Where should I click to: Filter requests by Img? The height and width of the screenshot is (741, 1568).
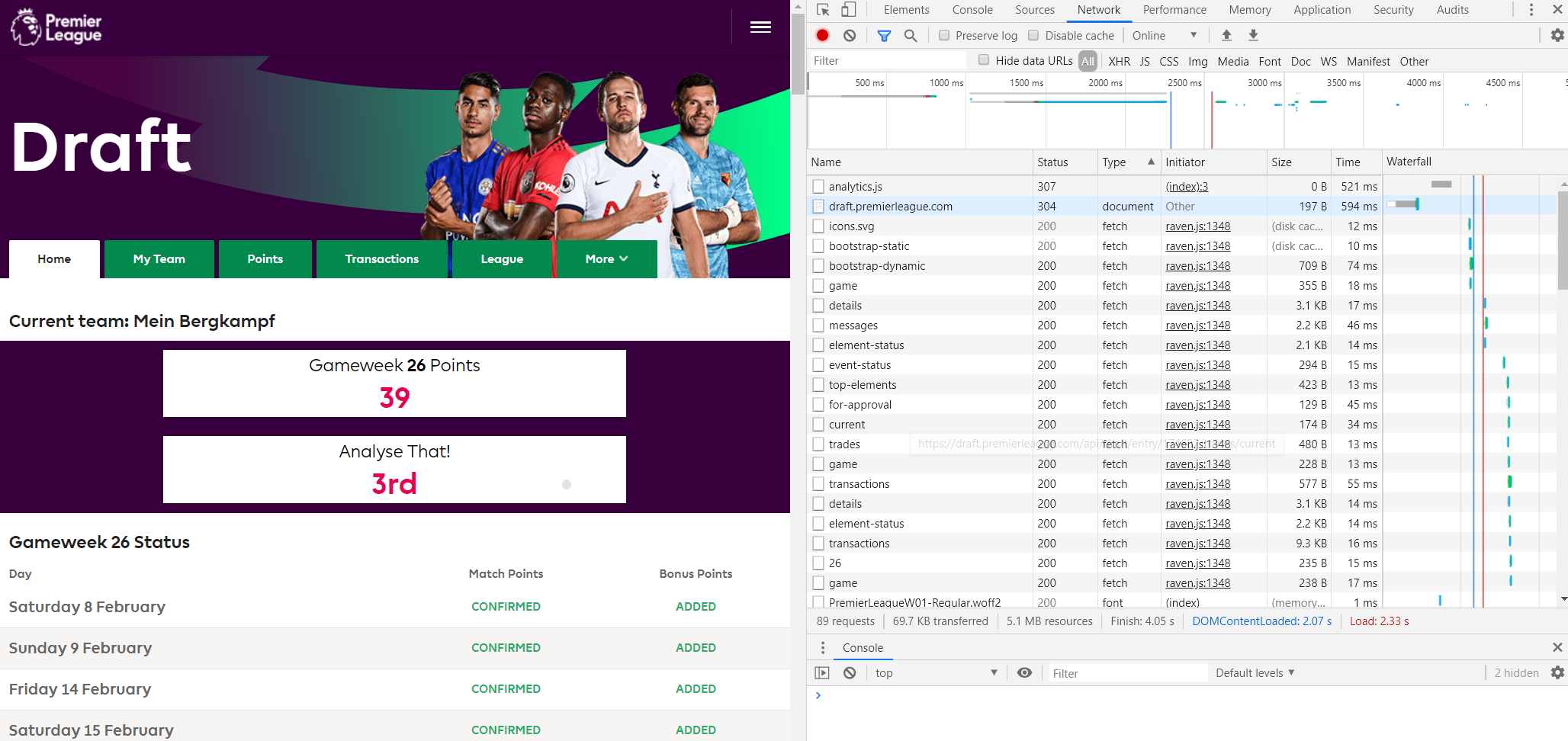click(x=1198, y=61)
